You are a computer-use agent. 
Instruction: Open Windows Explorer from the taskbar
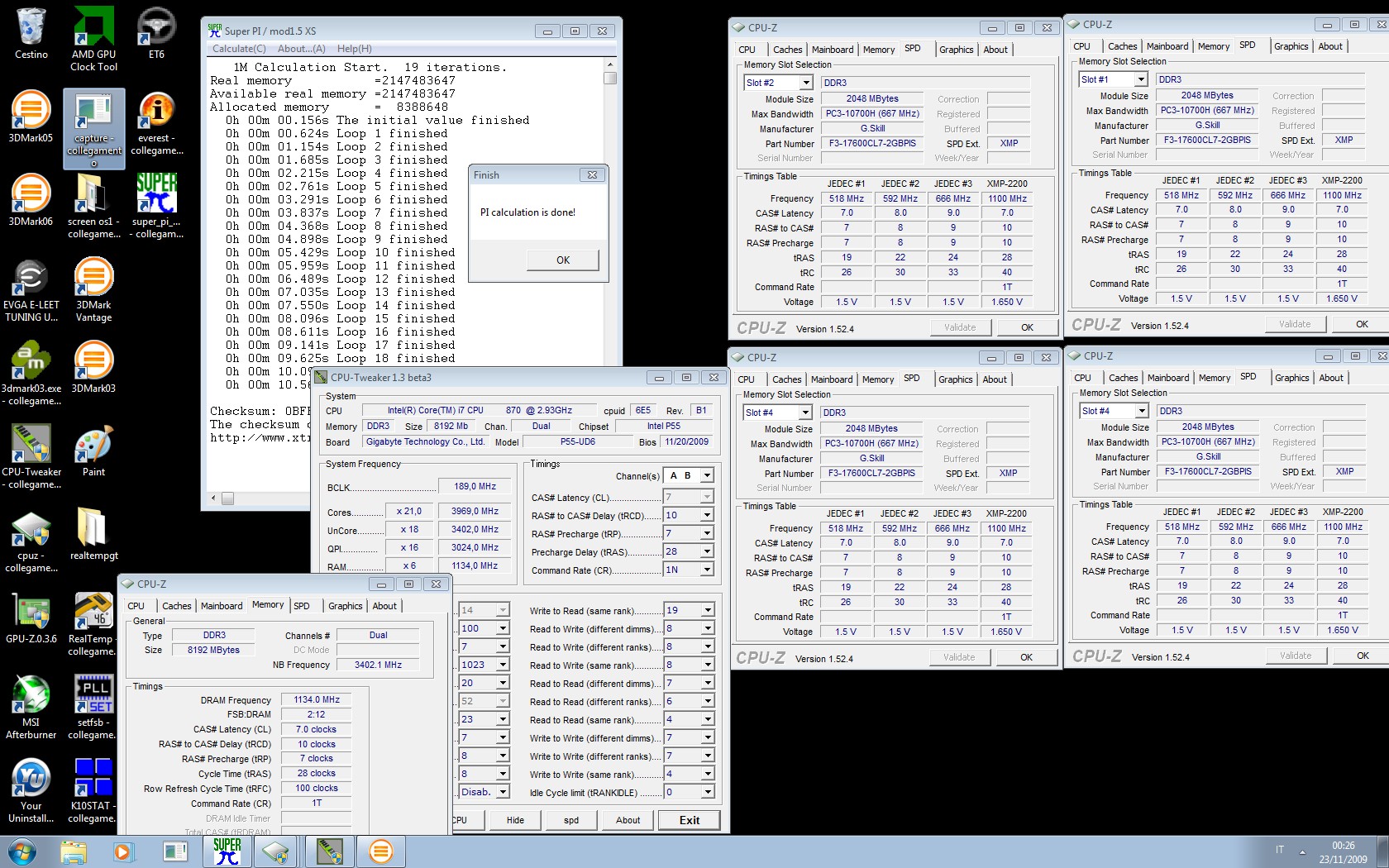(74, 851)
